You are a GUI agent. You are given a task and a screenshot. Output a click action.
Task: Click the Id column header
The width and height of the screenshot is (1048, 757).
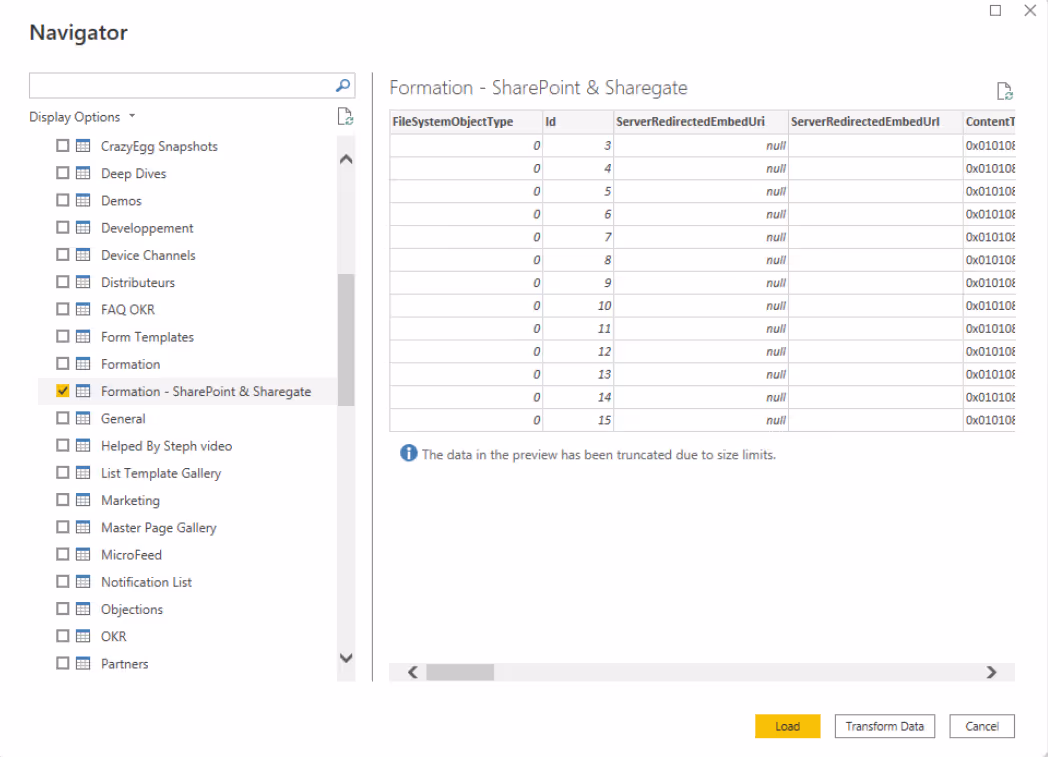[578, 122]
